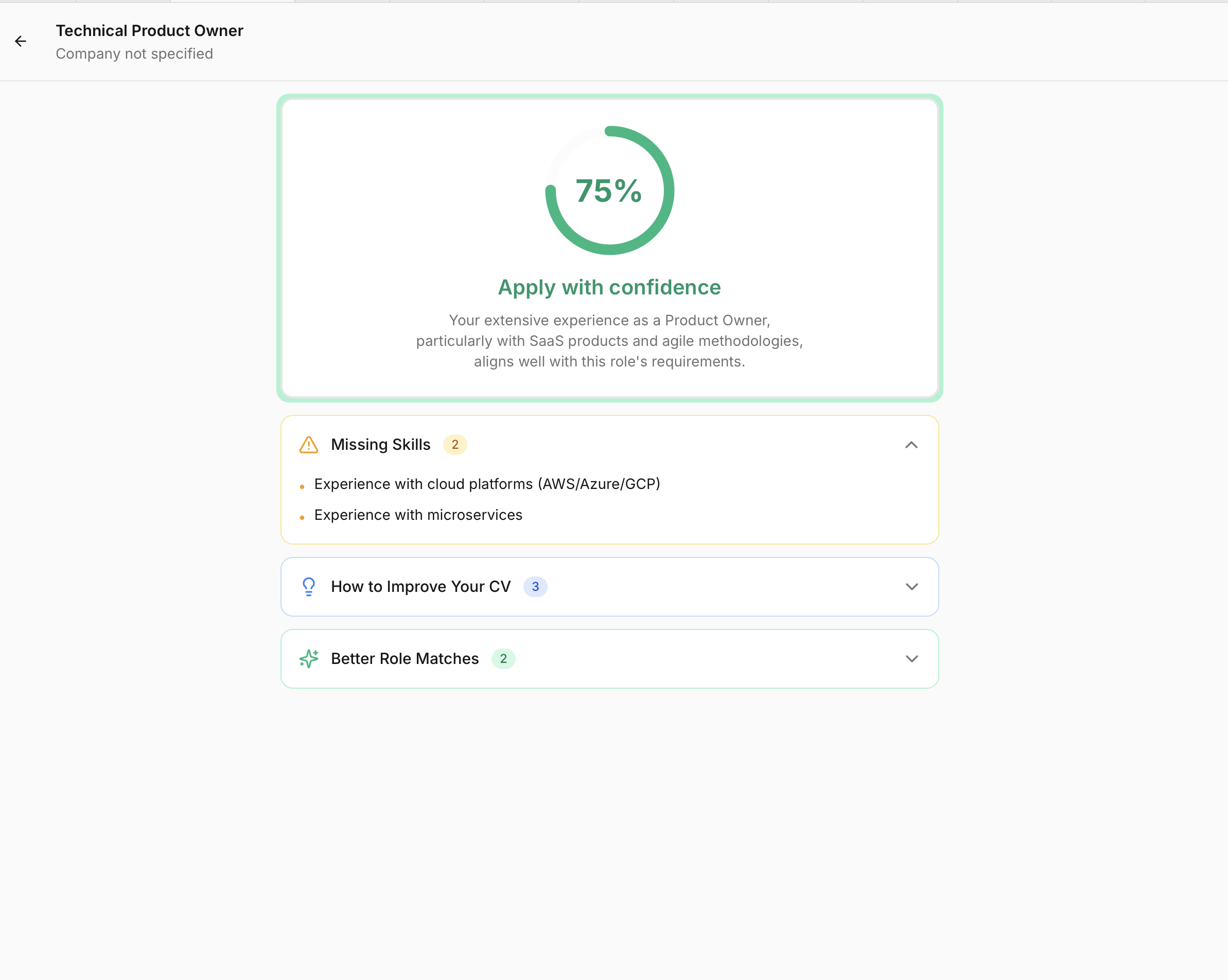Image resolution: width=1228 pixels, height=980 pixels.
Task: Expand the How to Improve Your CV section
Action: click(x=912, y=586)
